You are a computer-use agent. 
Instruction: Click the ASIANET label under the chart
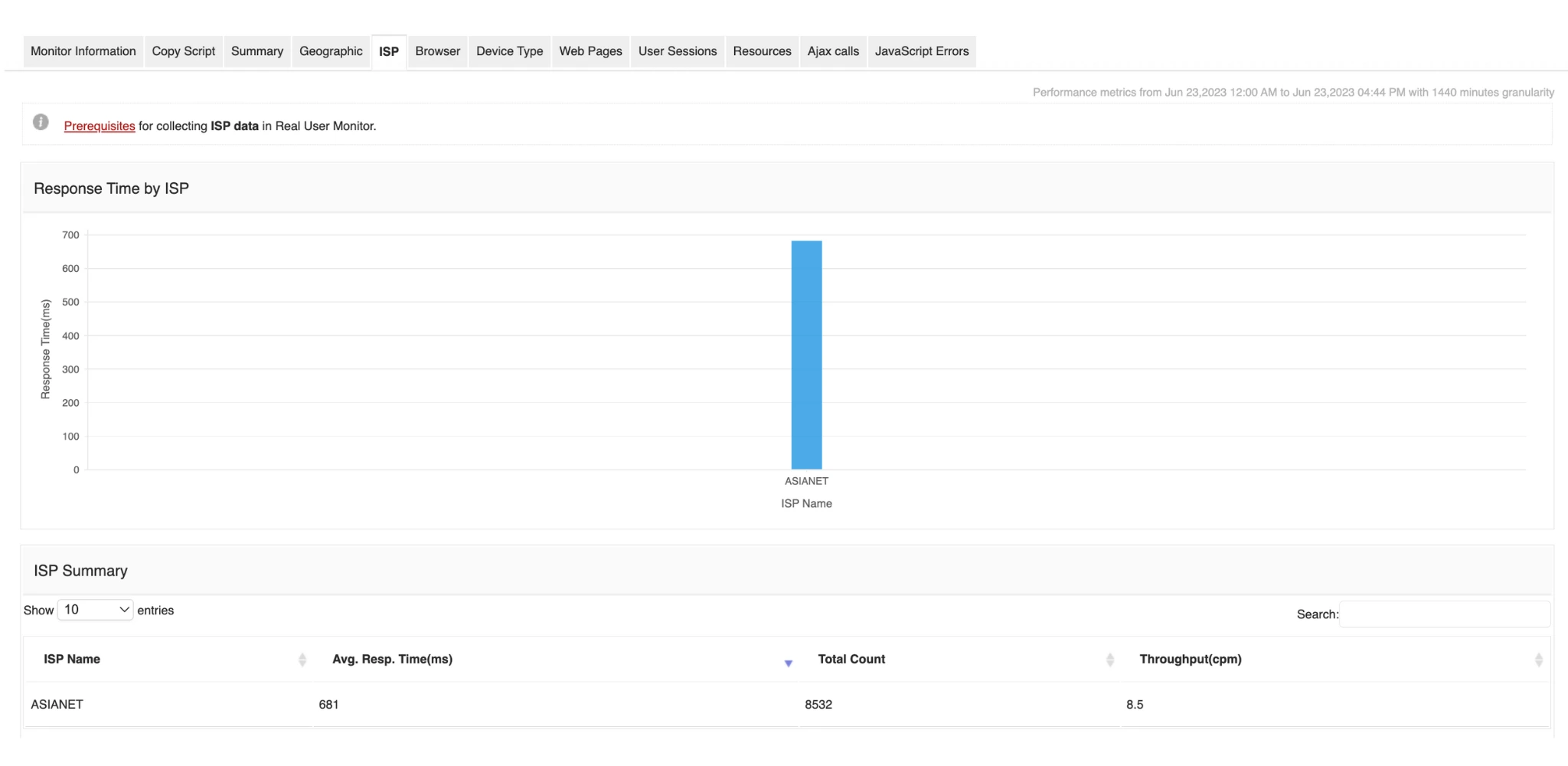[x=806, y=481]
